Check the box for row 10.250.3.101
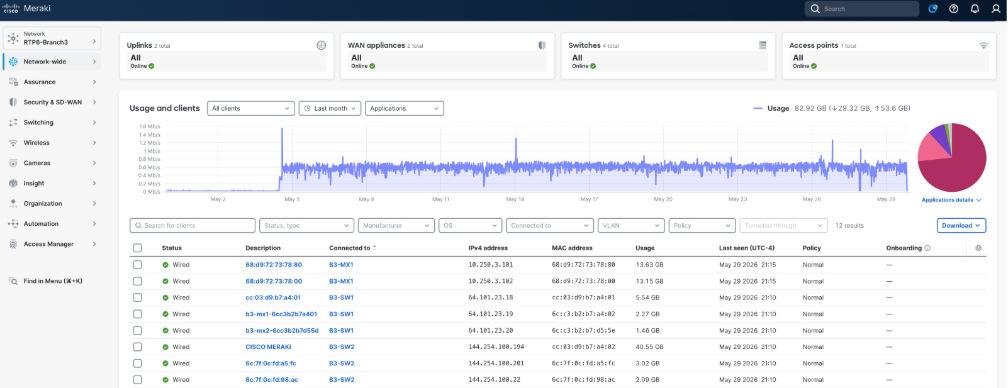Image resolution: width=1008 pixels, height=388 pixels. [x=138, y=265]
